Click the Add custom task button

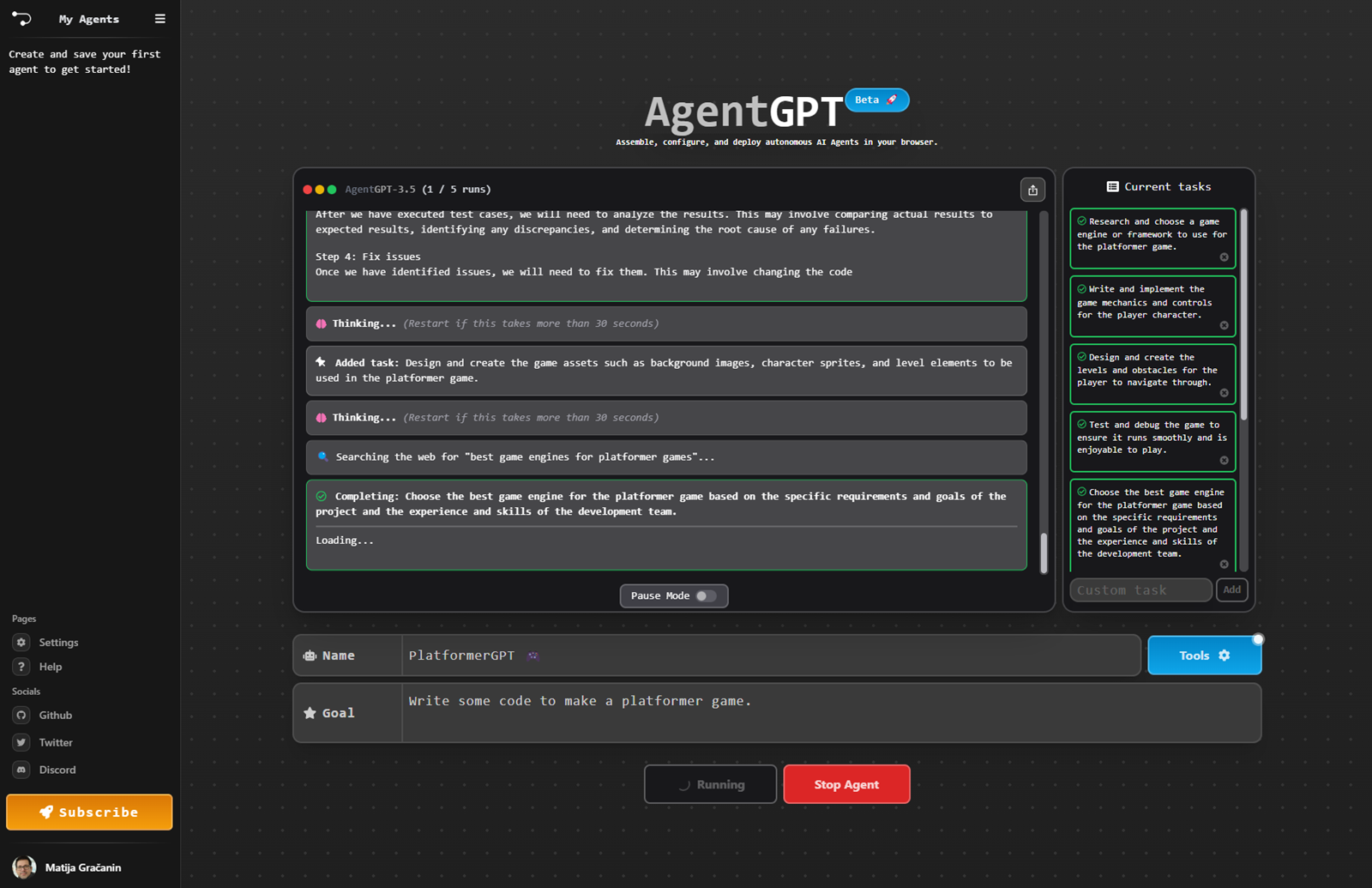[1231, 589]
